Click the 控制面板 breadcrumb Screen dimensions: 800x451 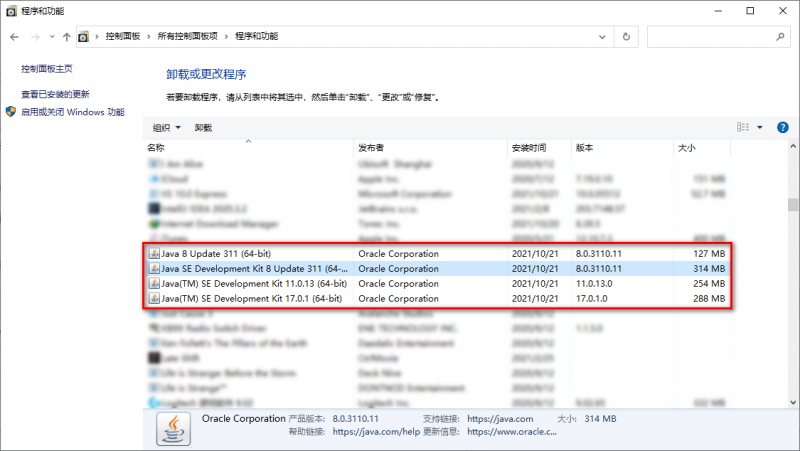point(122,36)
